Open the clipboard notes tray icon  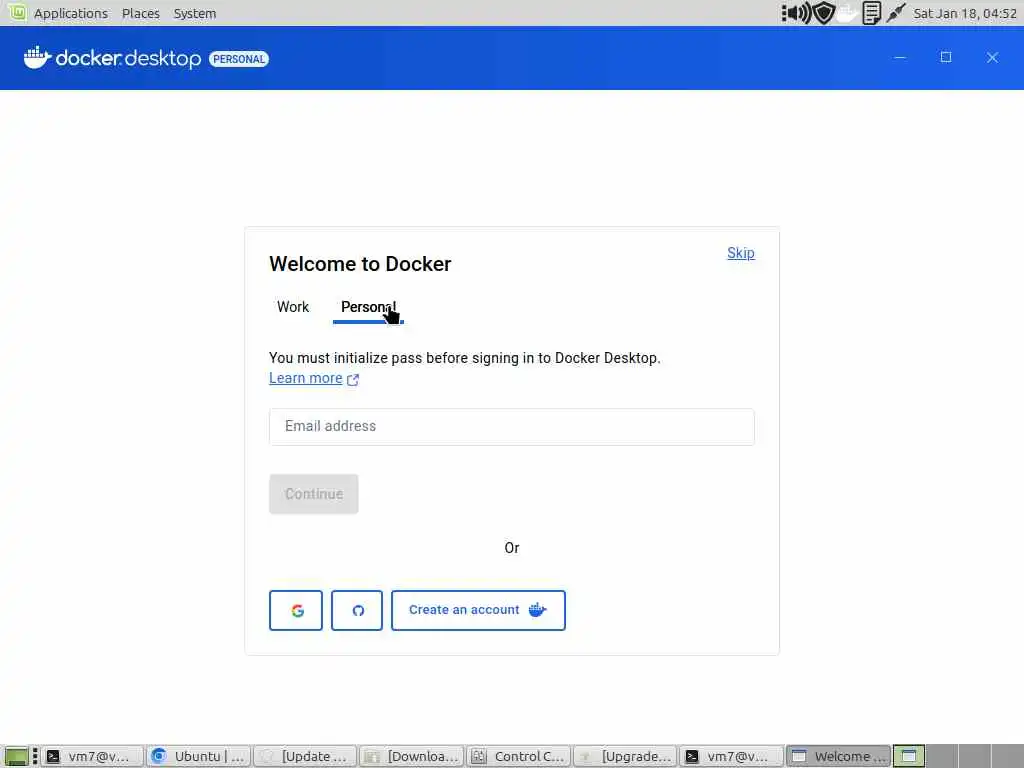point(871,13)
